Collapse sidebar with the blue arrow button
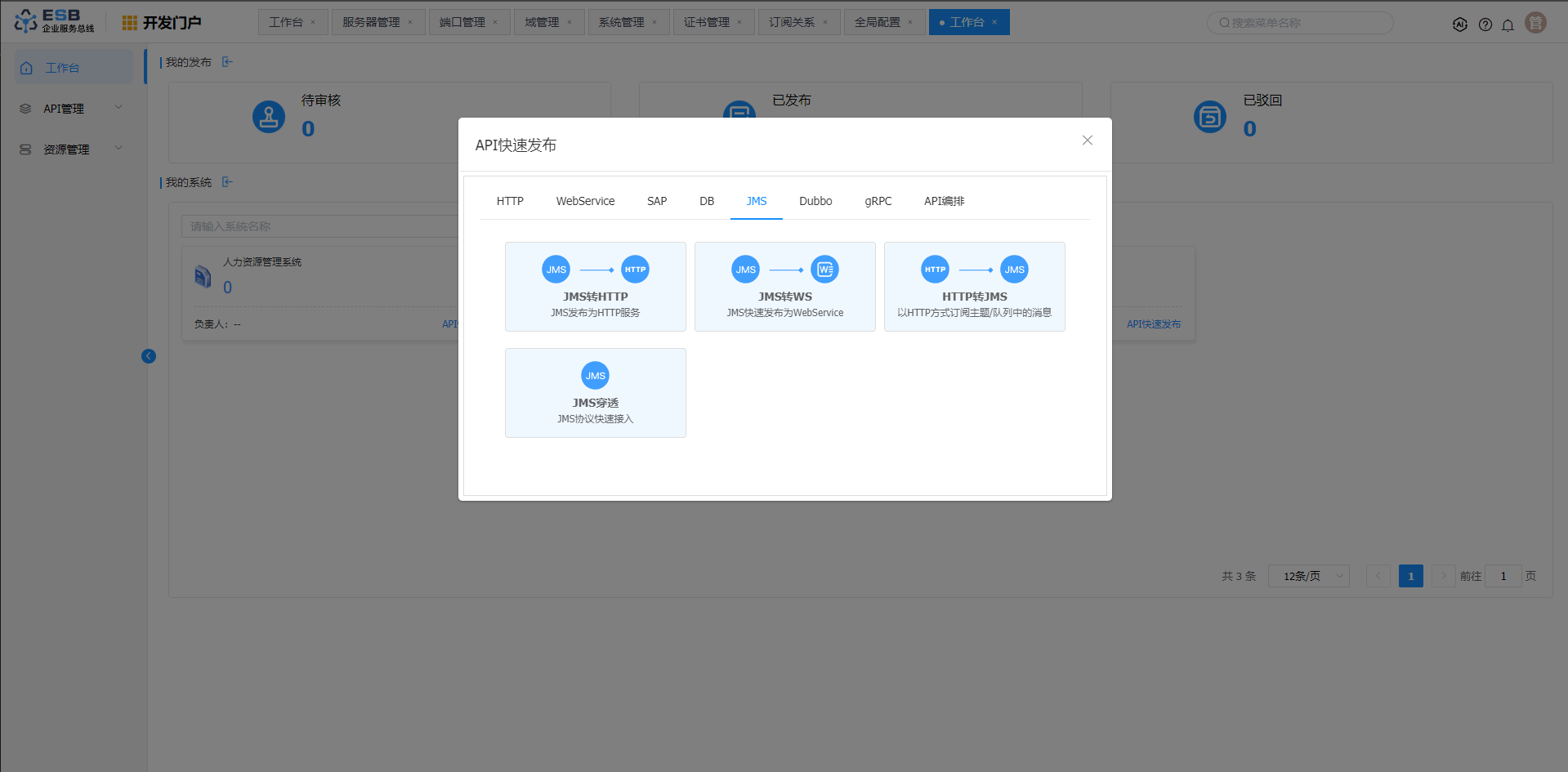This screenshot has width=1568, height=772. tap(149, 356)
